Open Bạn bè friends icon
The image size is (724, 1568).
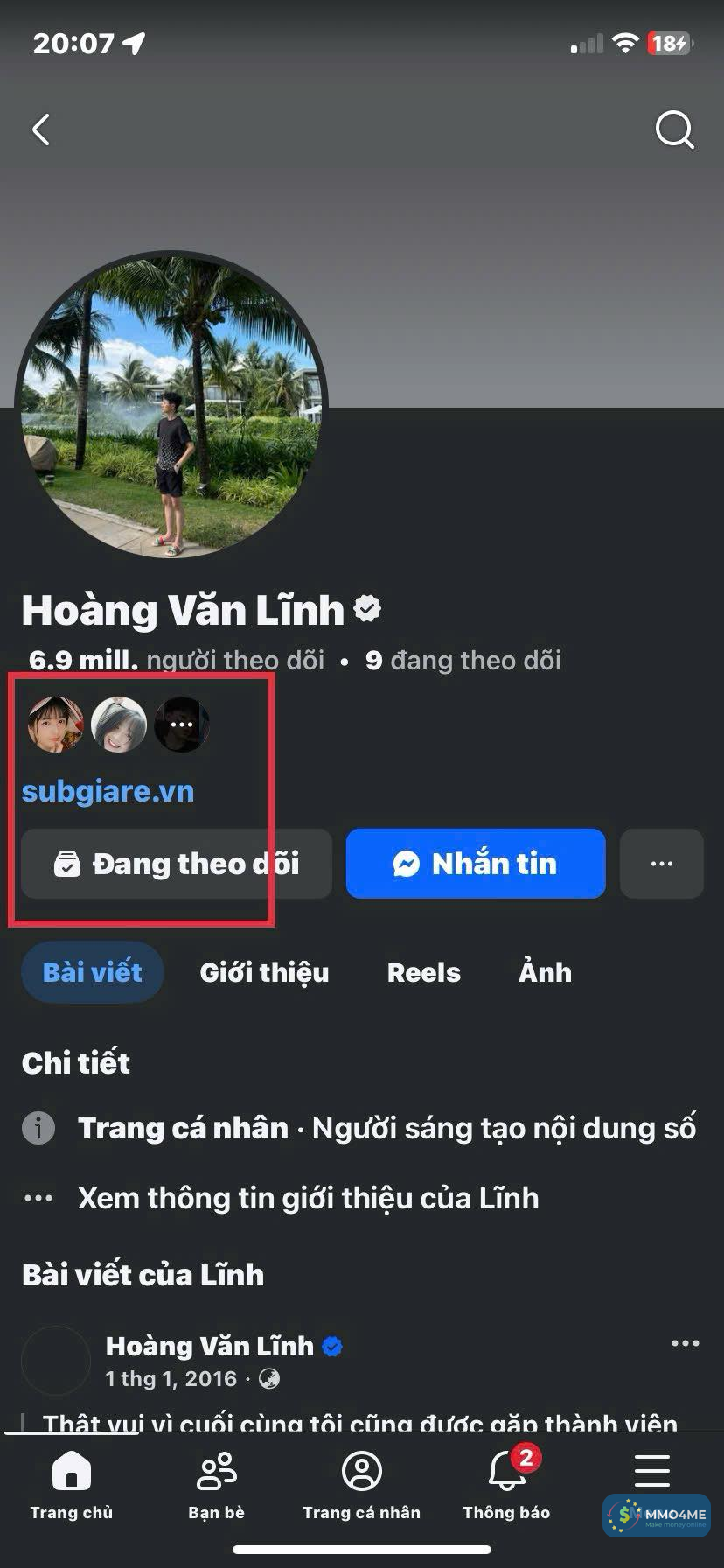click(x=216, y=1471)
